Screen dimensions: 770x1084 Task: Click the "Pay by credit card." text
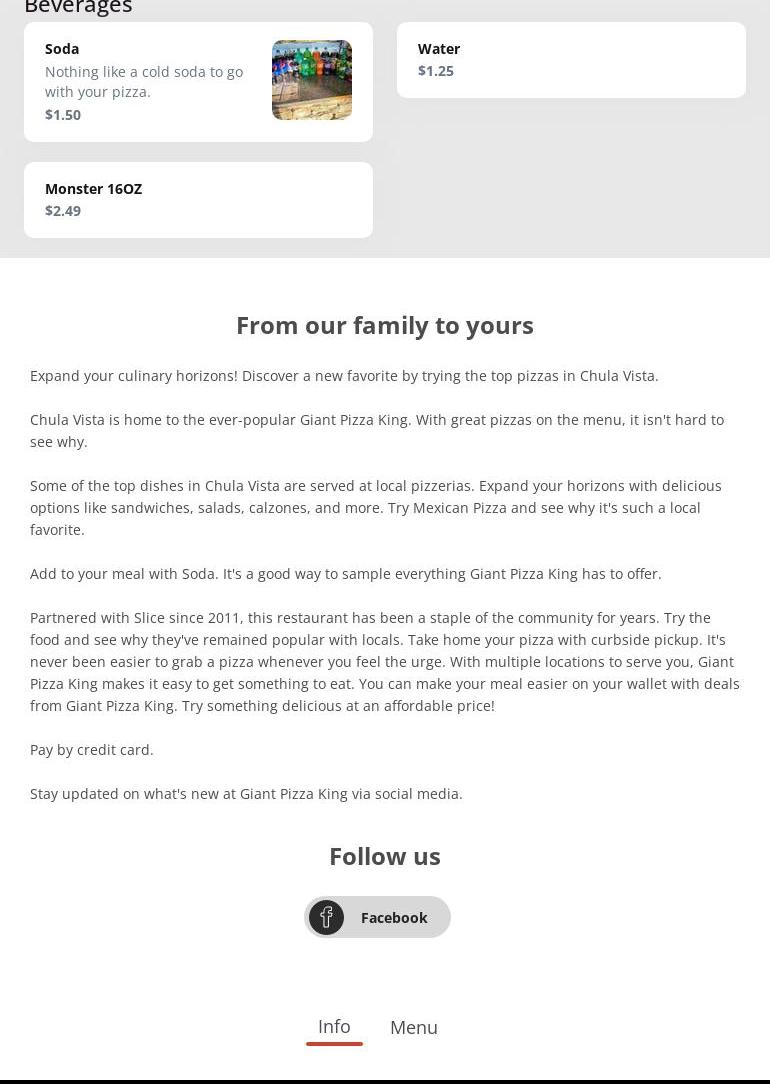coord(92,749)
